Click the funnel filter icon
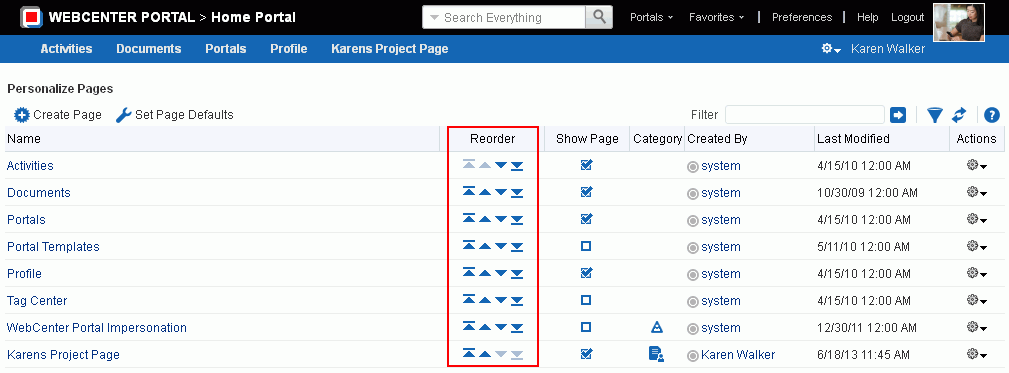Viewport: 1009px width, 373px height. tap(934, 115)
